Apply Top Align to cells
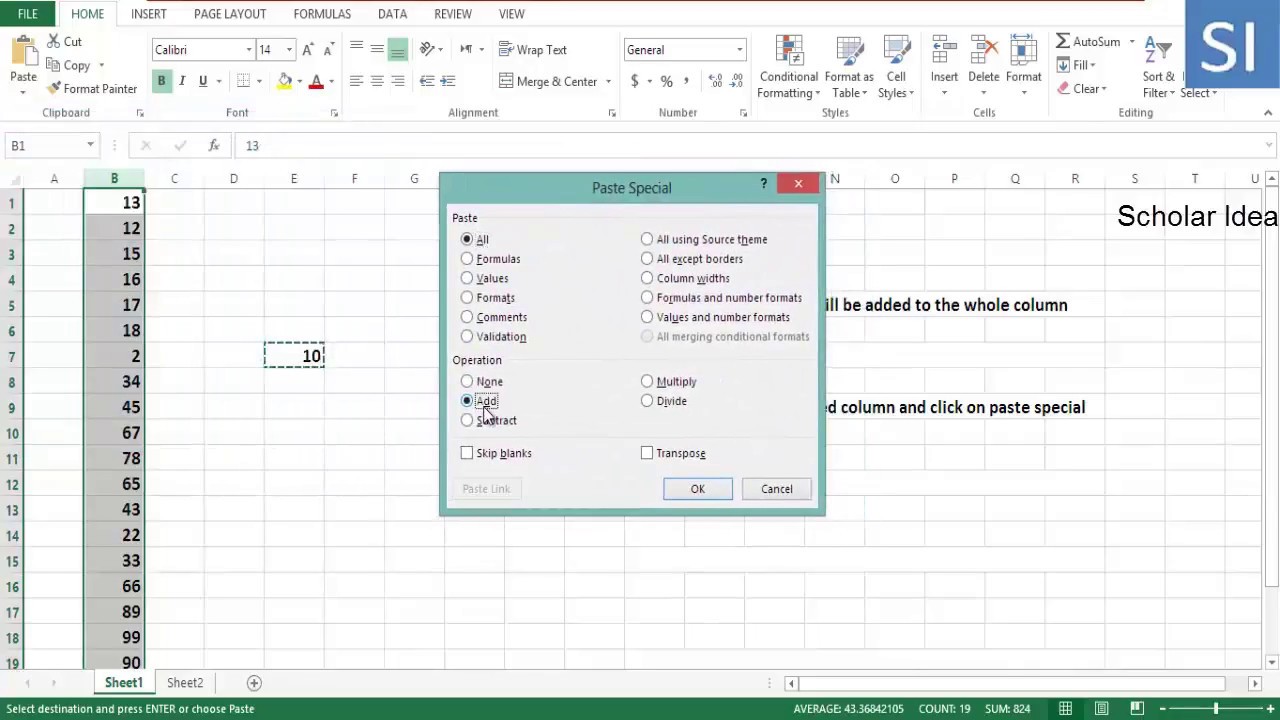Image resolution: width=1280 pixels, height=720 pixels. 356,49
